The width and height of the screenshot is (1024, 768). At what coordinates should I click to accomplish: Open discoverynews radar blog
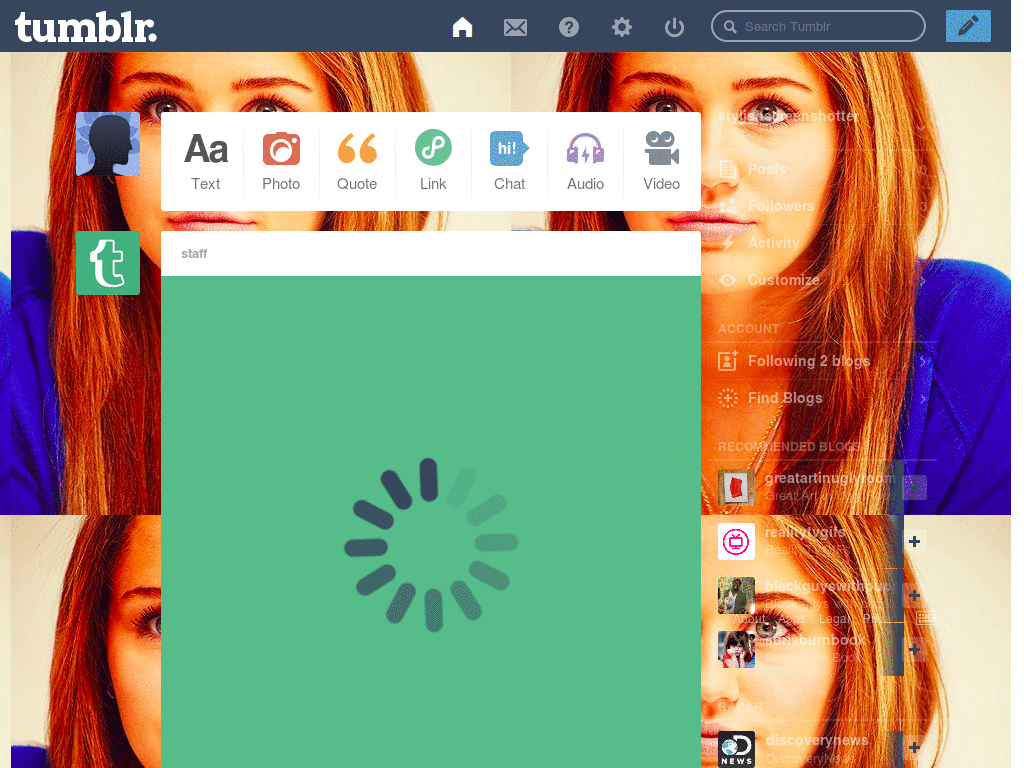[x=817, y=740]
